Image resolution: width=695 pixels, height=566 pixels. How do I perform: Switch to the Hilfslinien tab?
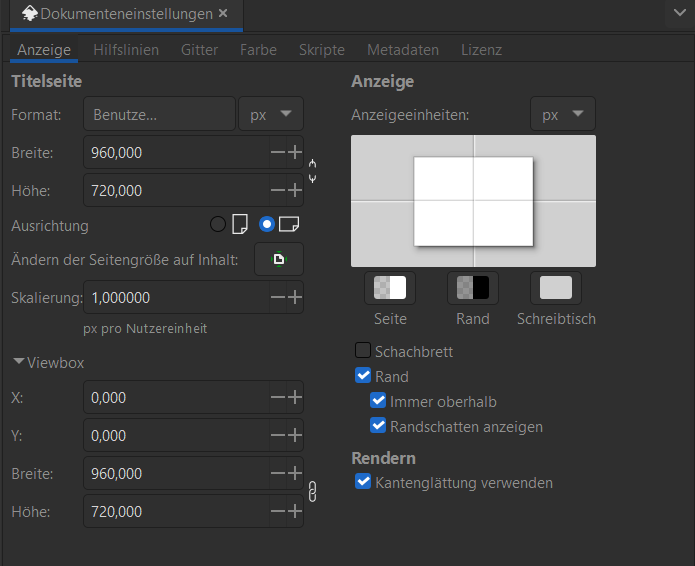[x=126, y=50]
